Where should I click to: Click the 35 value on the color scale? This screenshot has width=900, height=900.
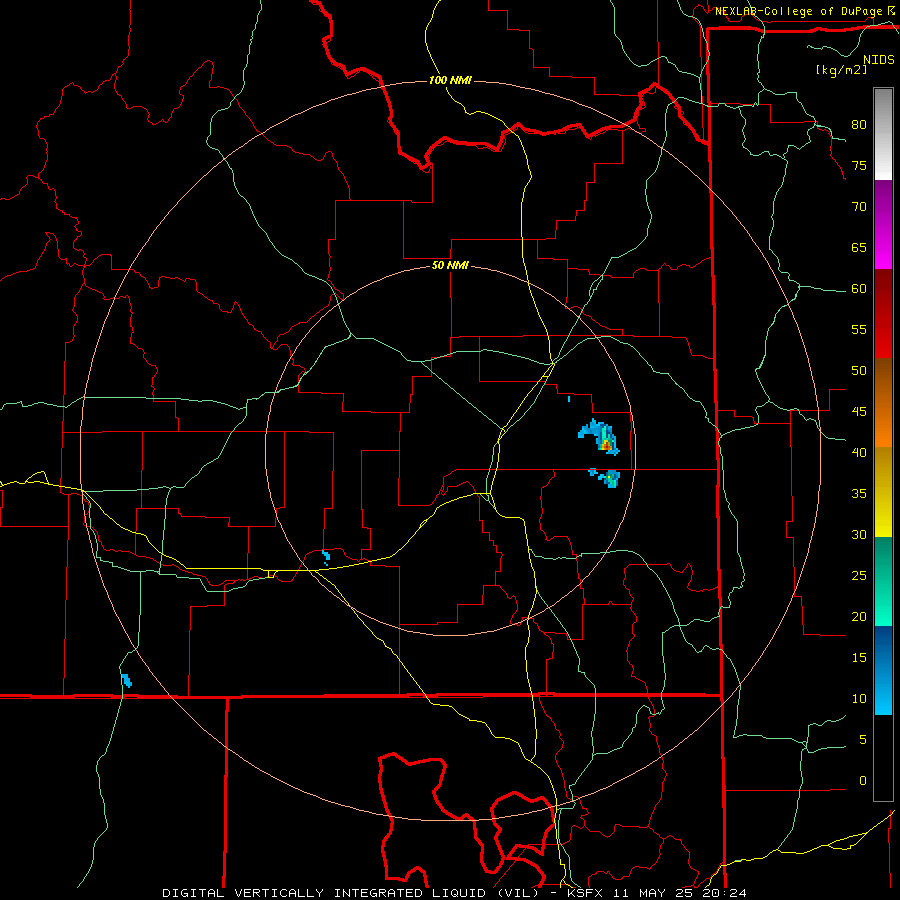pos(859,494)
